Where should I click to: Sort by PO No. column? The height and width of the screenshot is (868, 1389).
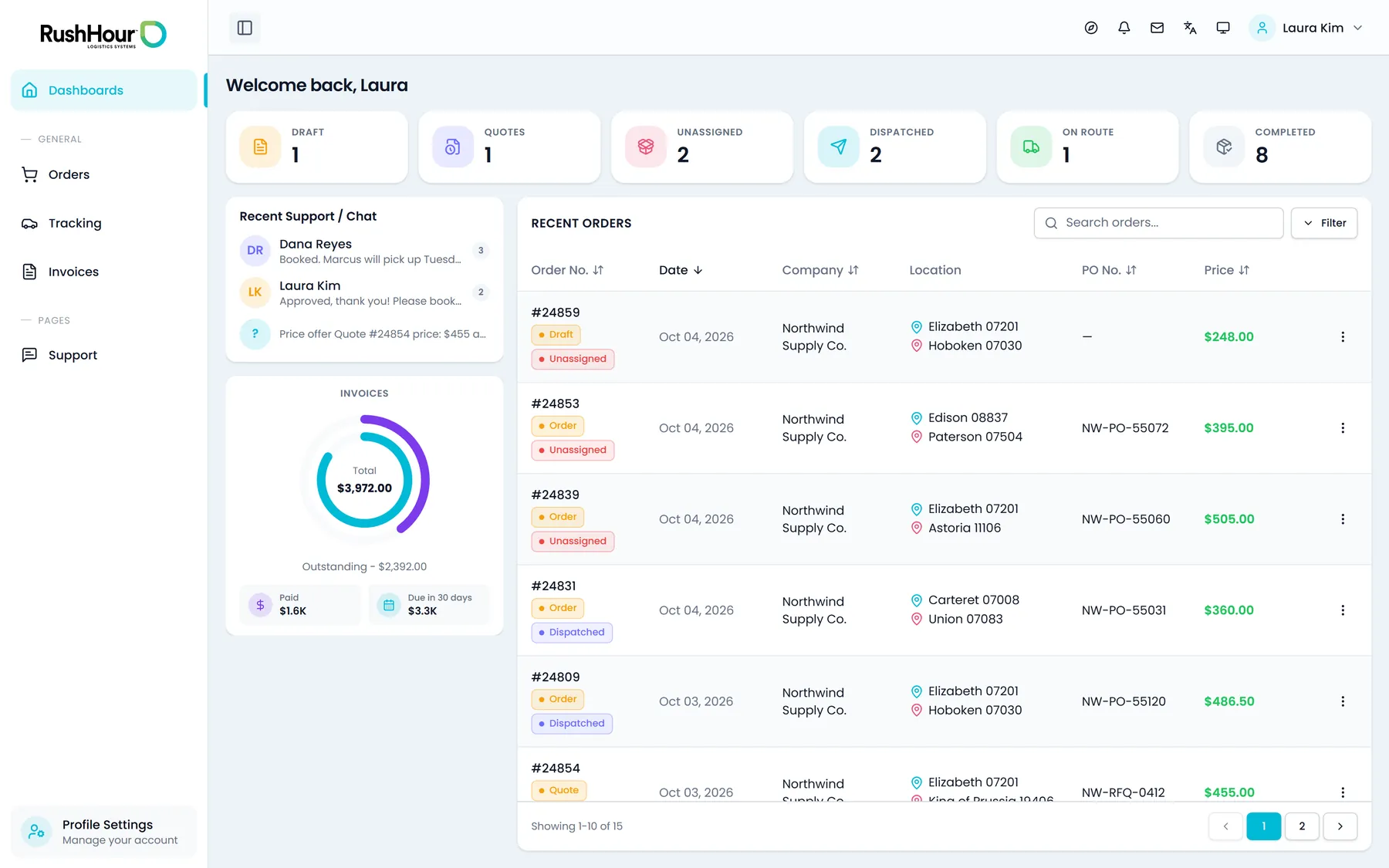[x=1109, y=270]
